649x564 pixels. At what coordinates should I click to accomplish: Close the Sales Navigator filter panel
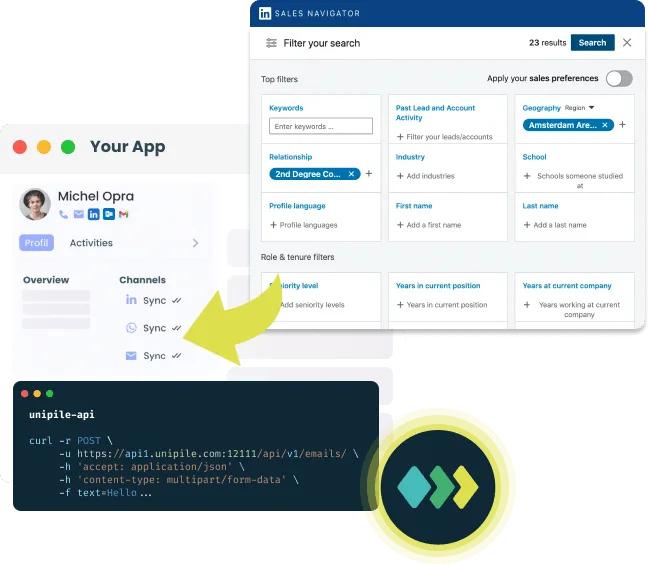click(x=627, y=43)
